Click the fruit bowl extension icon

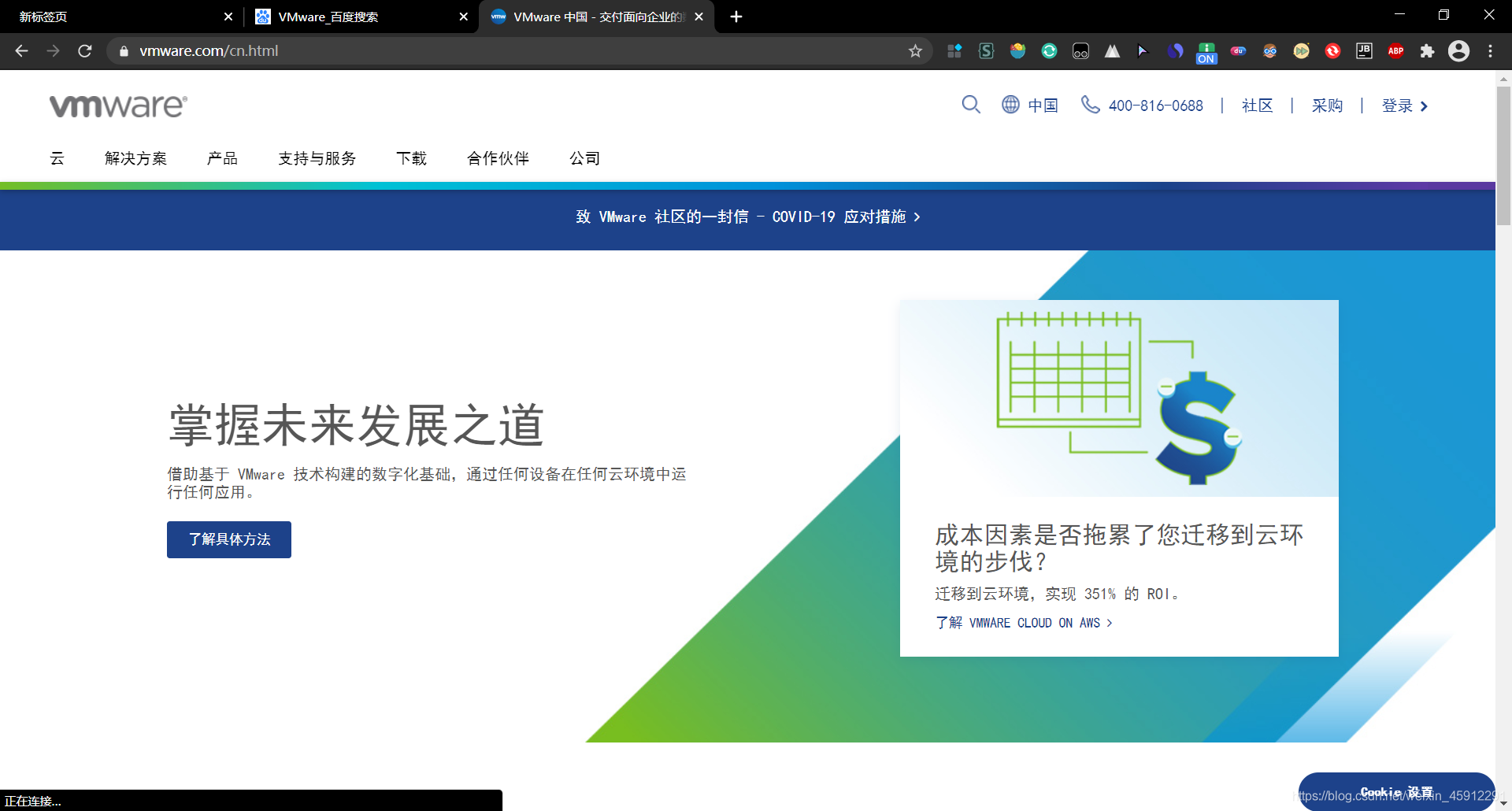click(x=1017, y=51)
